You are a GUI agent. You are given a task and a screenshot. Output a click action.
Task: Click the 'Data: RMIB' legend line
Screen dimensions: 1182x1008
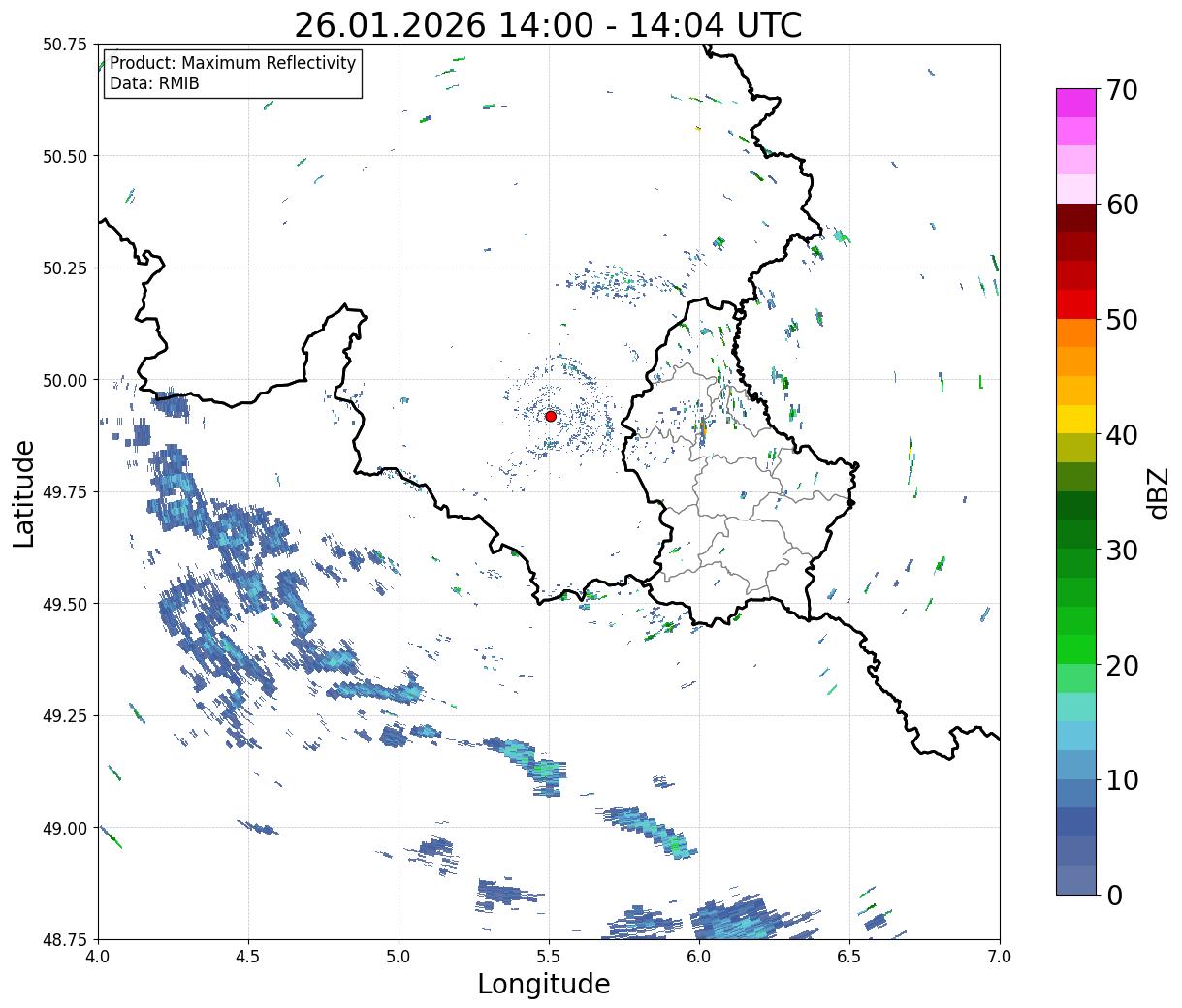154,83
